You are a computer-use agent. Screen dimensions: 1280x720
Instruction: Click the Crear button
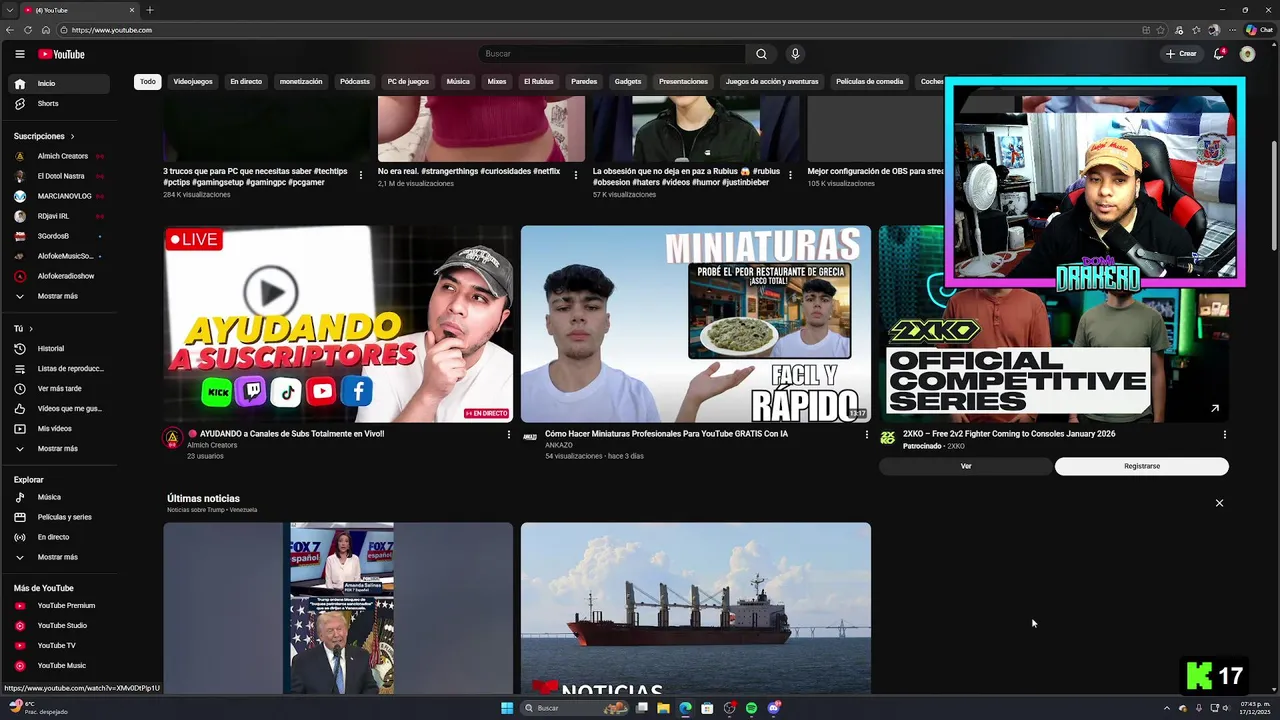pos(1181,54)
